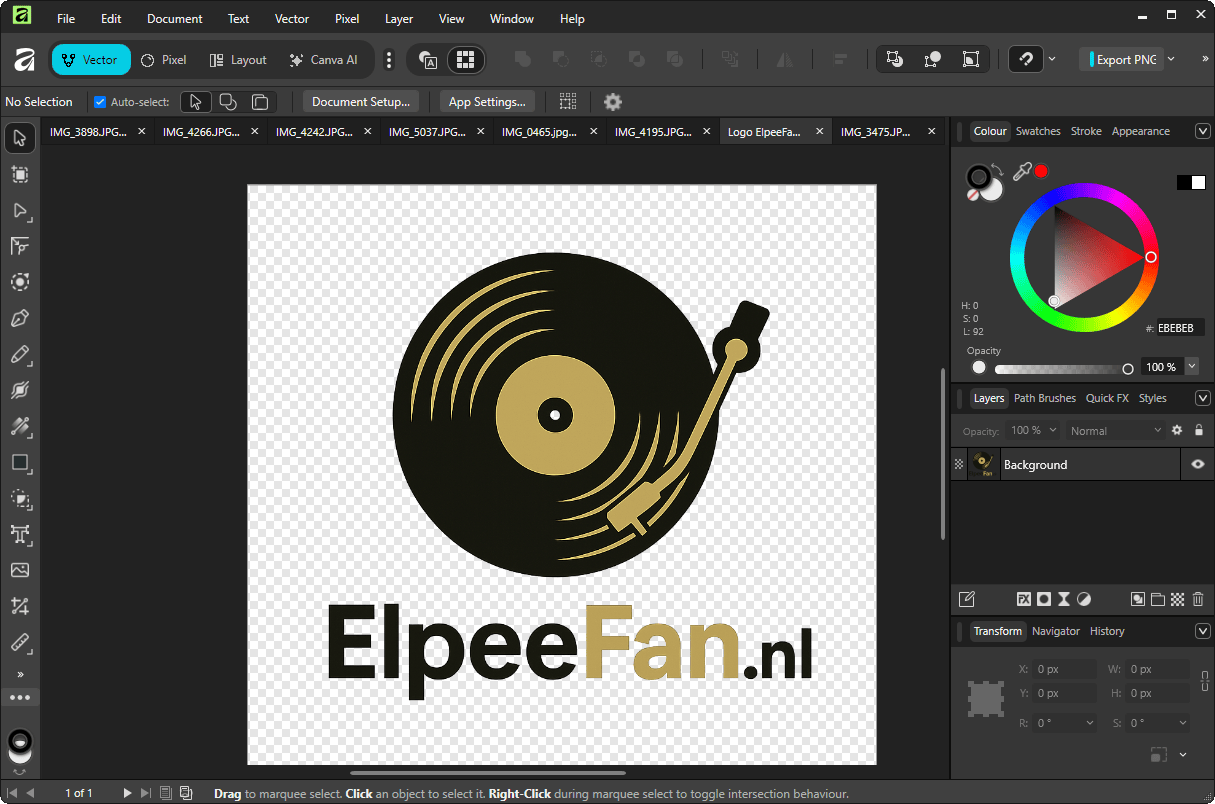The image size is (1215, 804).
Task: Pick the Place Image tool
Action: 19,570
